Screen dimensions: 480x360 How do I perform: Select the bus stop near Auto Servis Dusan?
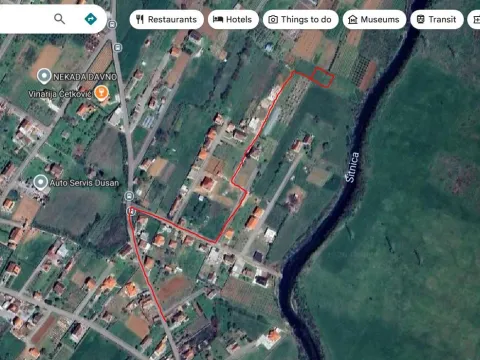[129, 196]
